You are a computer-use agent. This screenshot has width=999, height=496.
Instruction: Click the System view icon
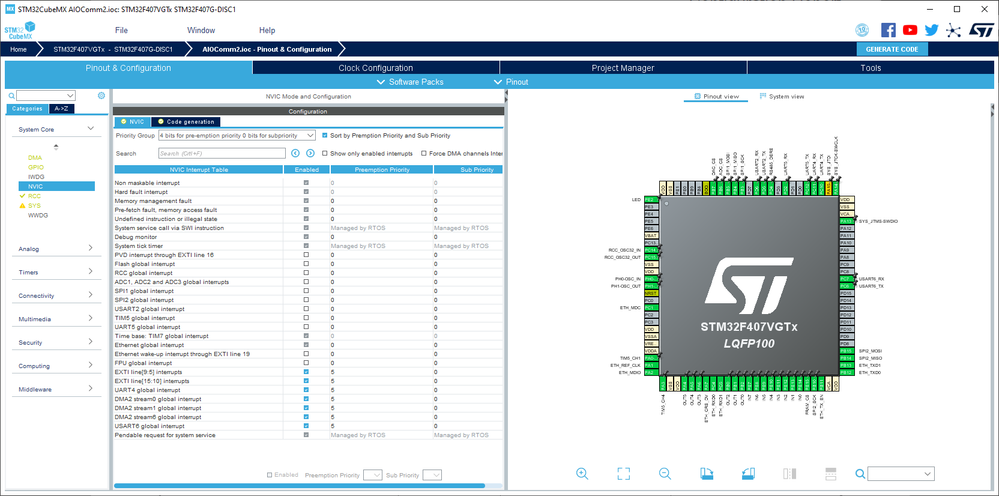(763, 96)
